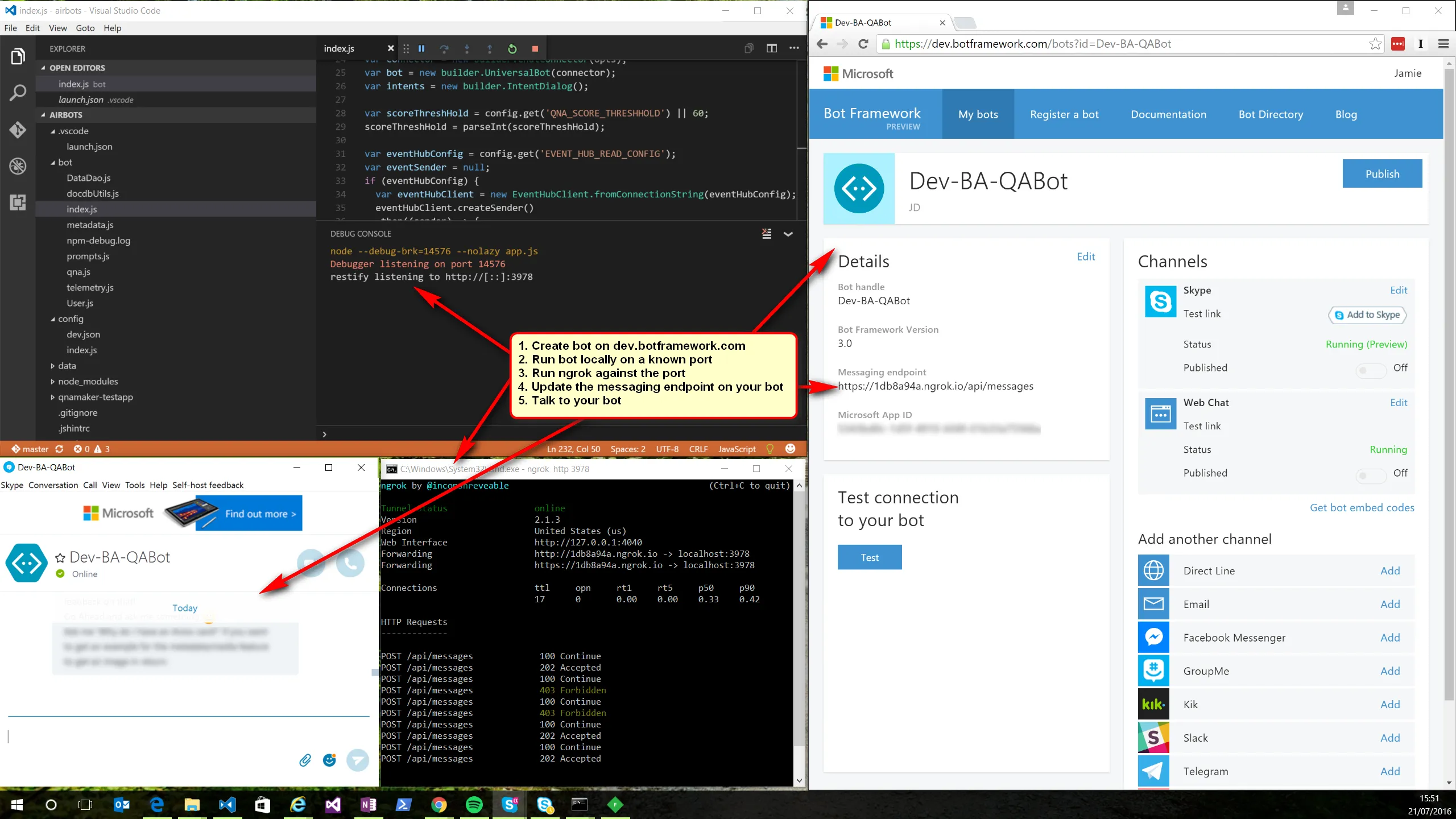Viewport: 1456px width, 819px height.
Task: Toggle Web Chat Published switch
Action: [1371, 475]
